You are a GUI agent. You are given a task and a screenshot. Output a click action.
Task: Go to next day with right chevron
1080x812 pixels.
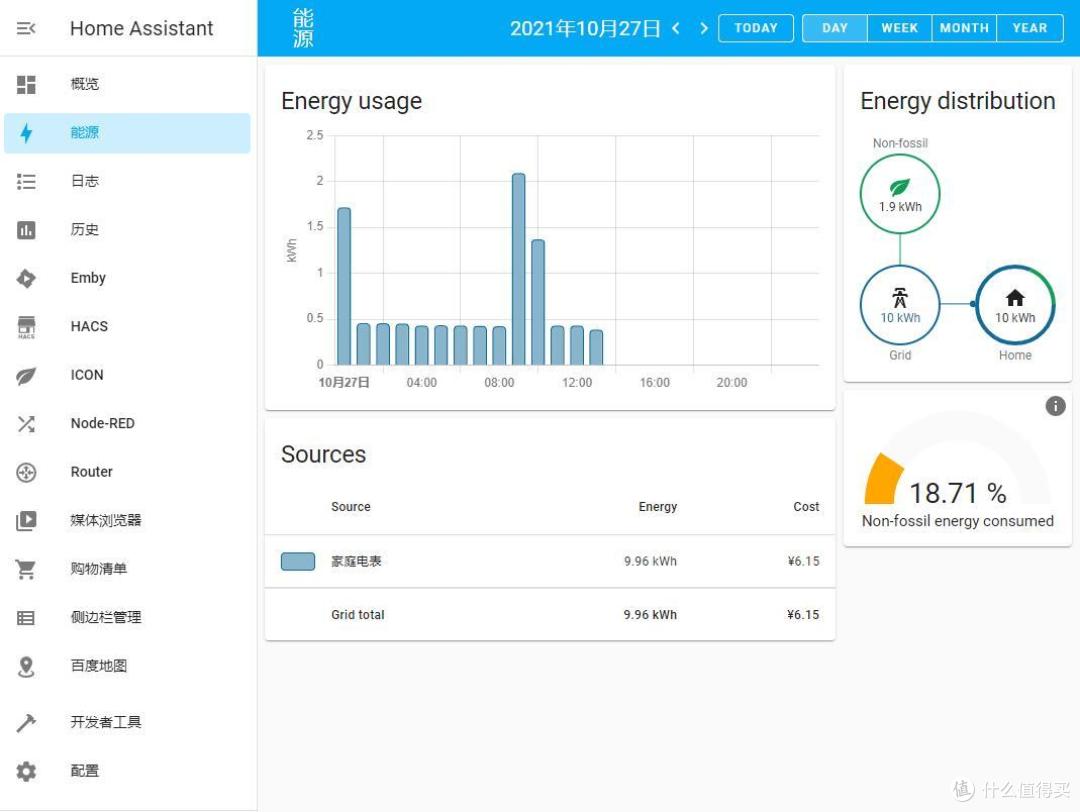point(703,28)
